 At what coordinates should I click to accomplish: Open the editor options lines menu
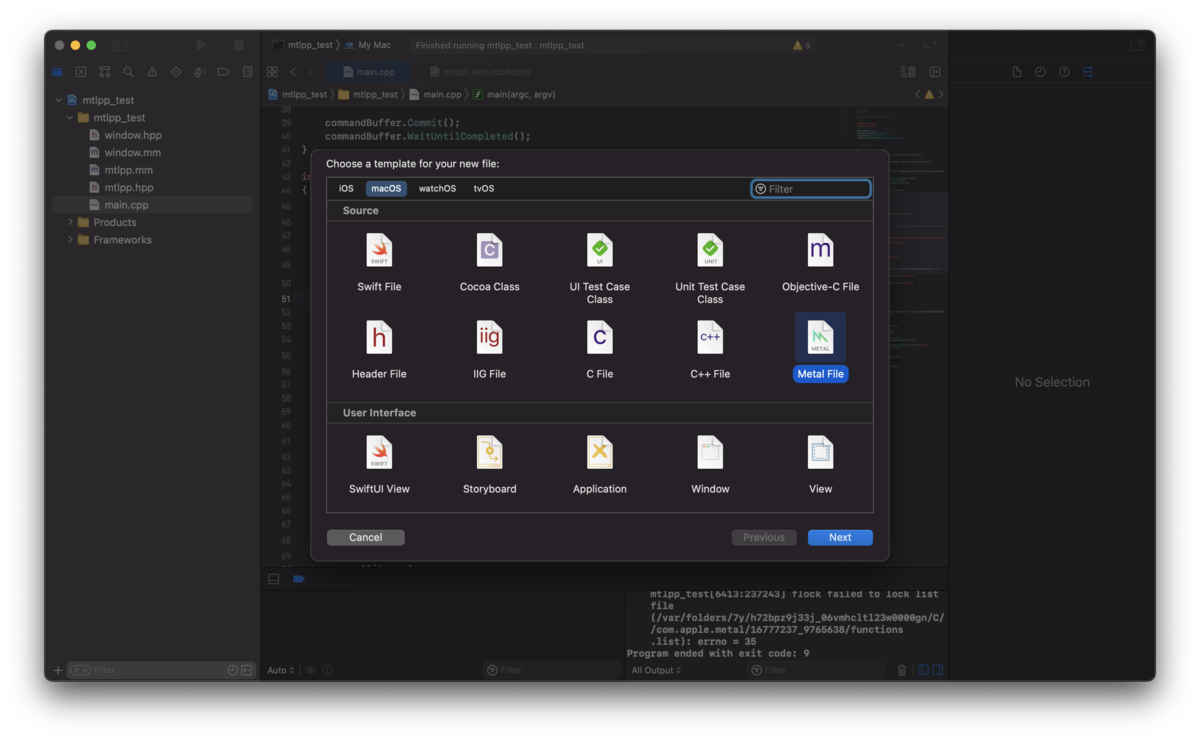(908, 72)
